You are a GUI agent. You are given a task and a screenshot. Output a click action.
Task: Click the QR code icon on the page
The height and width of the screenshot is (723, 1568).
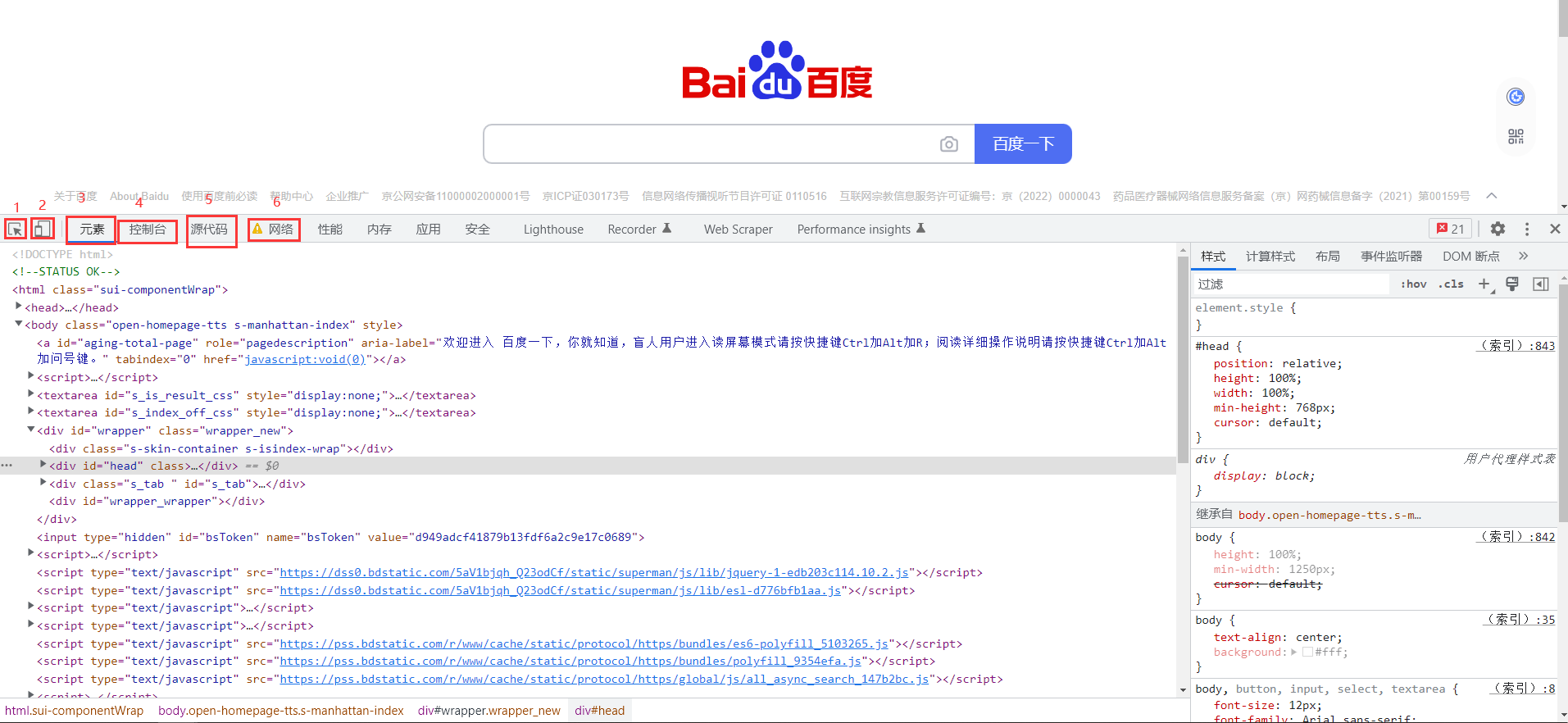coord(1516,136)
